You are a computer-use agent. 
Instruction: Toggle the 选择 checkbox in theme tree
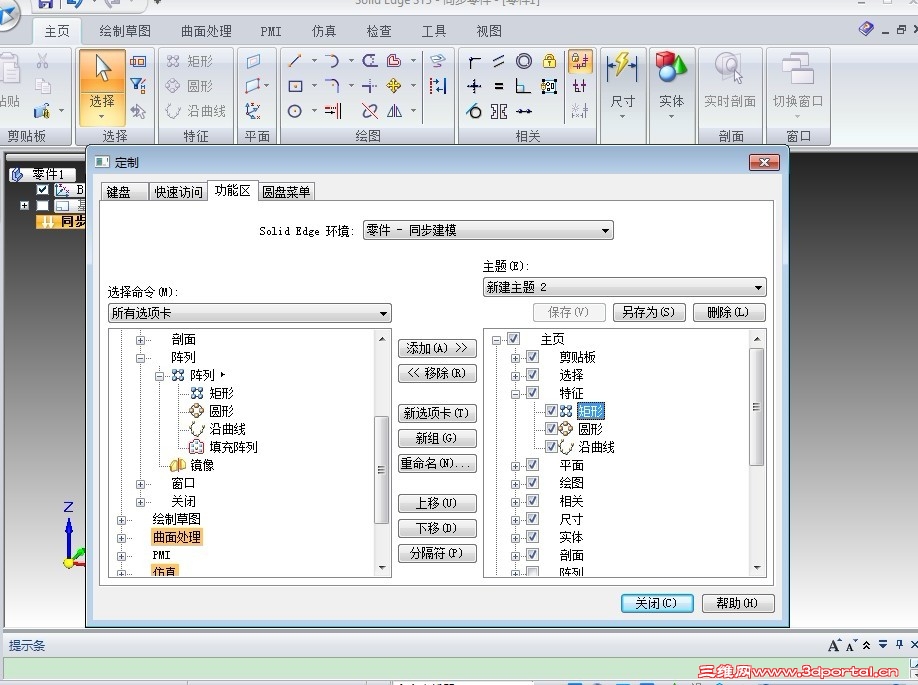click(x=532, y=375)
